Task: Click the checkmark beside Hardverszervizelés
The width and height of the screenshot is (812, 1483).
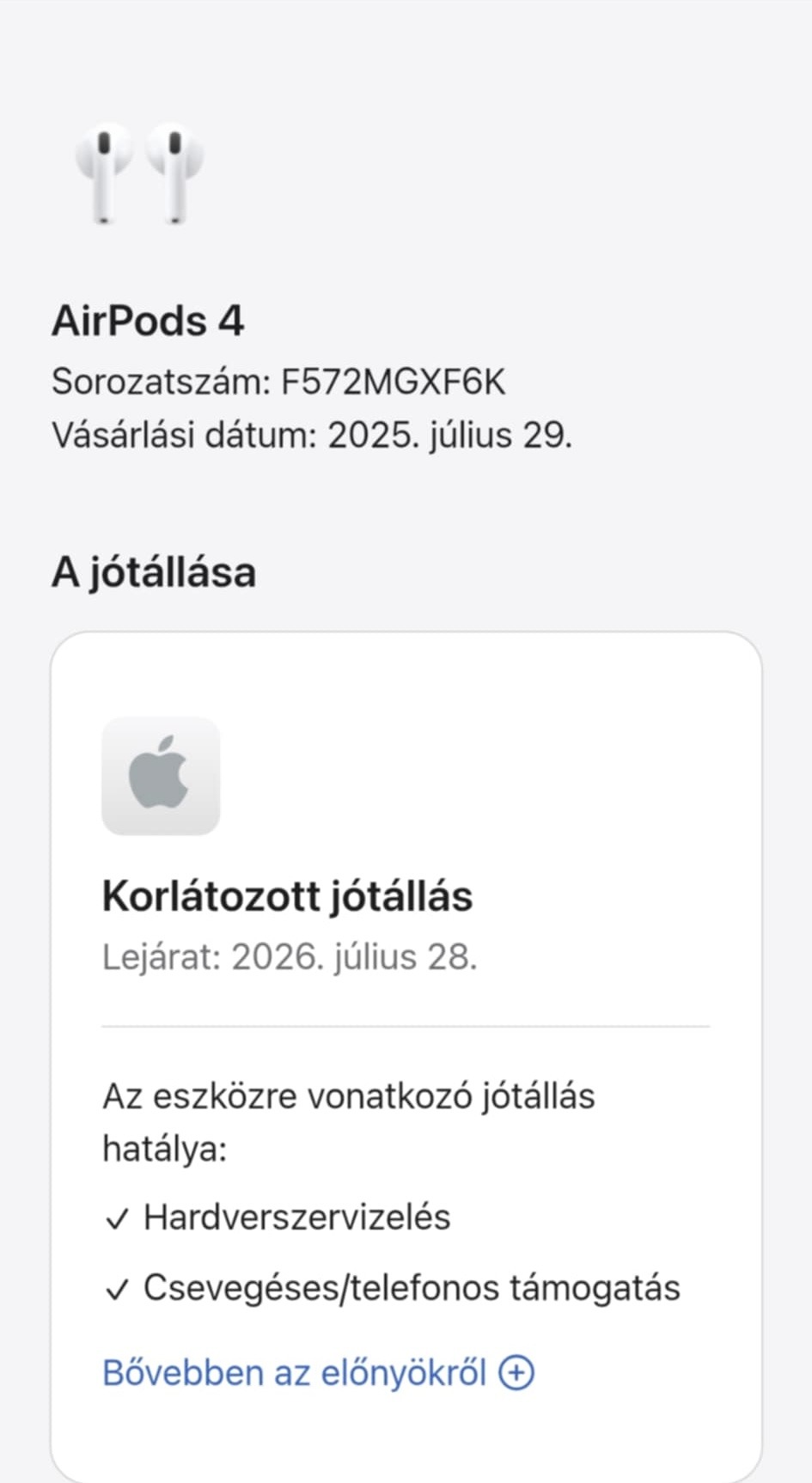Action: (117, 1218)
